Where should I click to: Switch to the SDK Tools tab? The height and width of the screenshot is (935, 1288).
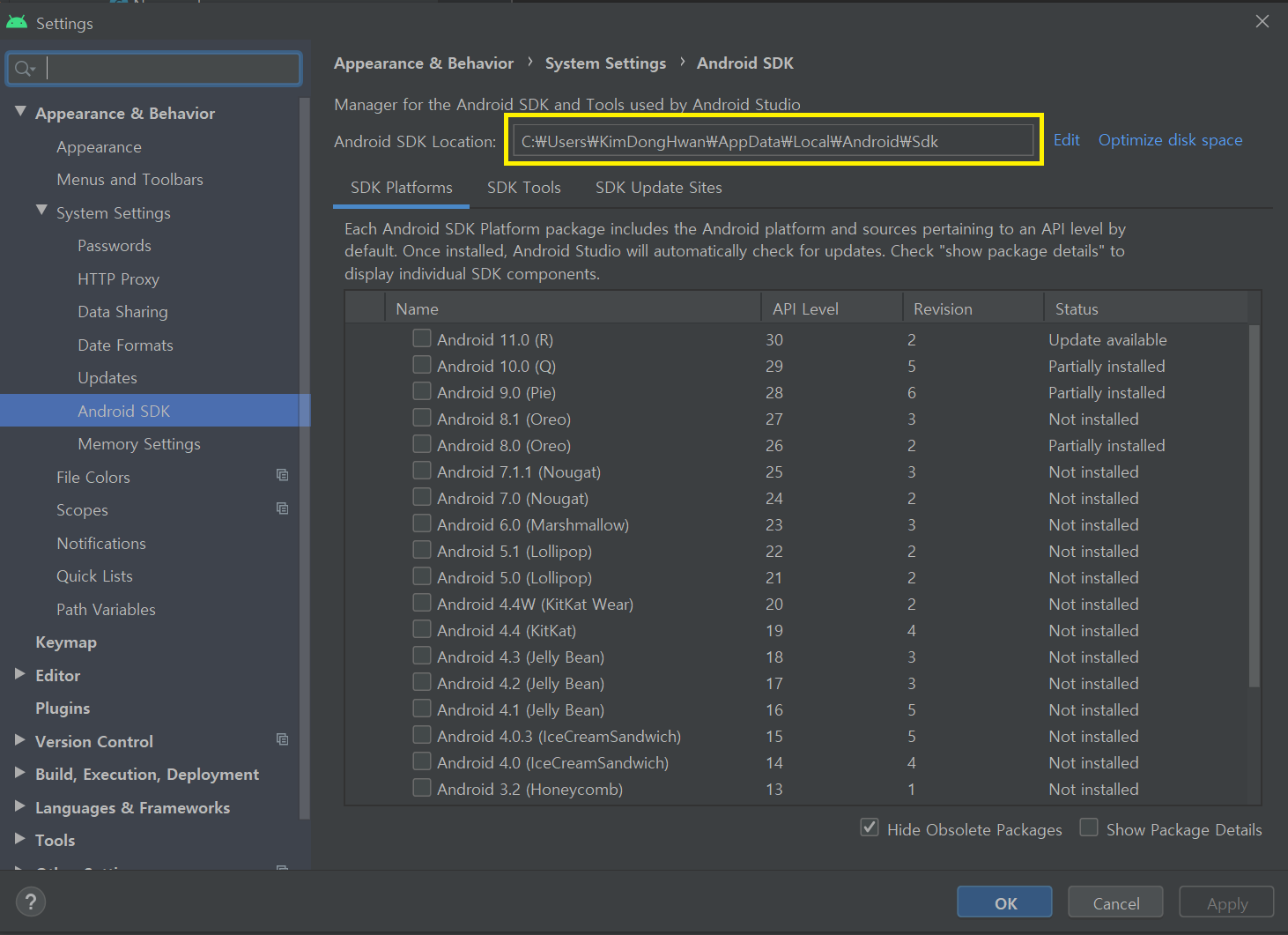click(524, 188)
